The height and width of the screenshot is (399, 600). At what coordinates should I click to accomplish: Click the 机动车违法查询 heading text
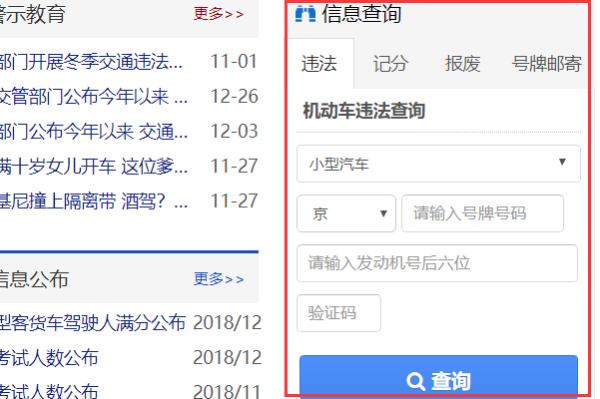pos(364,111)
